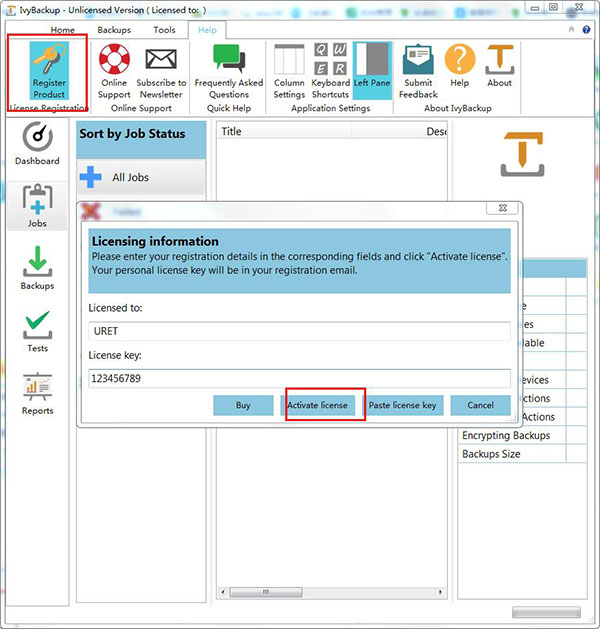Collapse the ribbon using the chevron arrow
This screenshot has width=600, height=629.
point(571,29)
